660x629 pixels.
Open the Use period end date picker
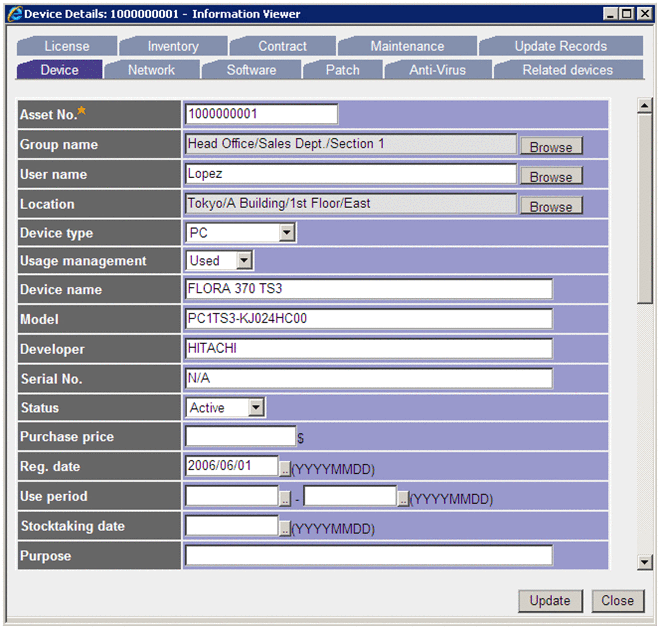click(x=403, y=498)
